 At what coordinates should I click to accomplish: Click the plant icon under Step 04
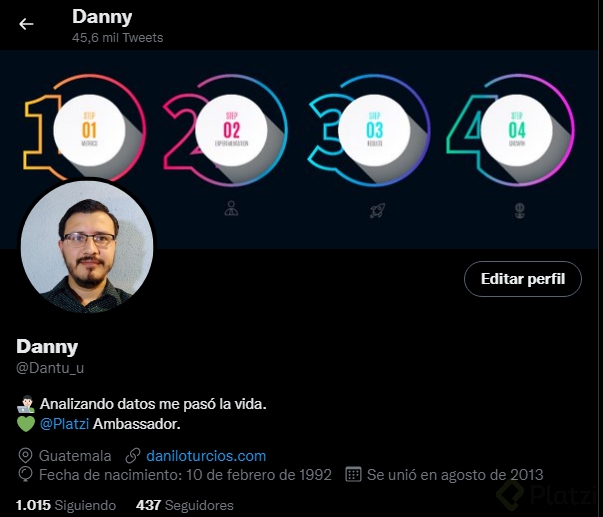point(520,211)
